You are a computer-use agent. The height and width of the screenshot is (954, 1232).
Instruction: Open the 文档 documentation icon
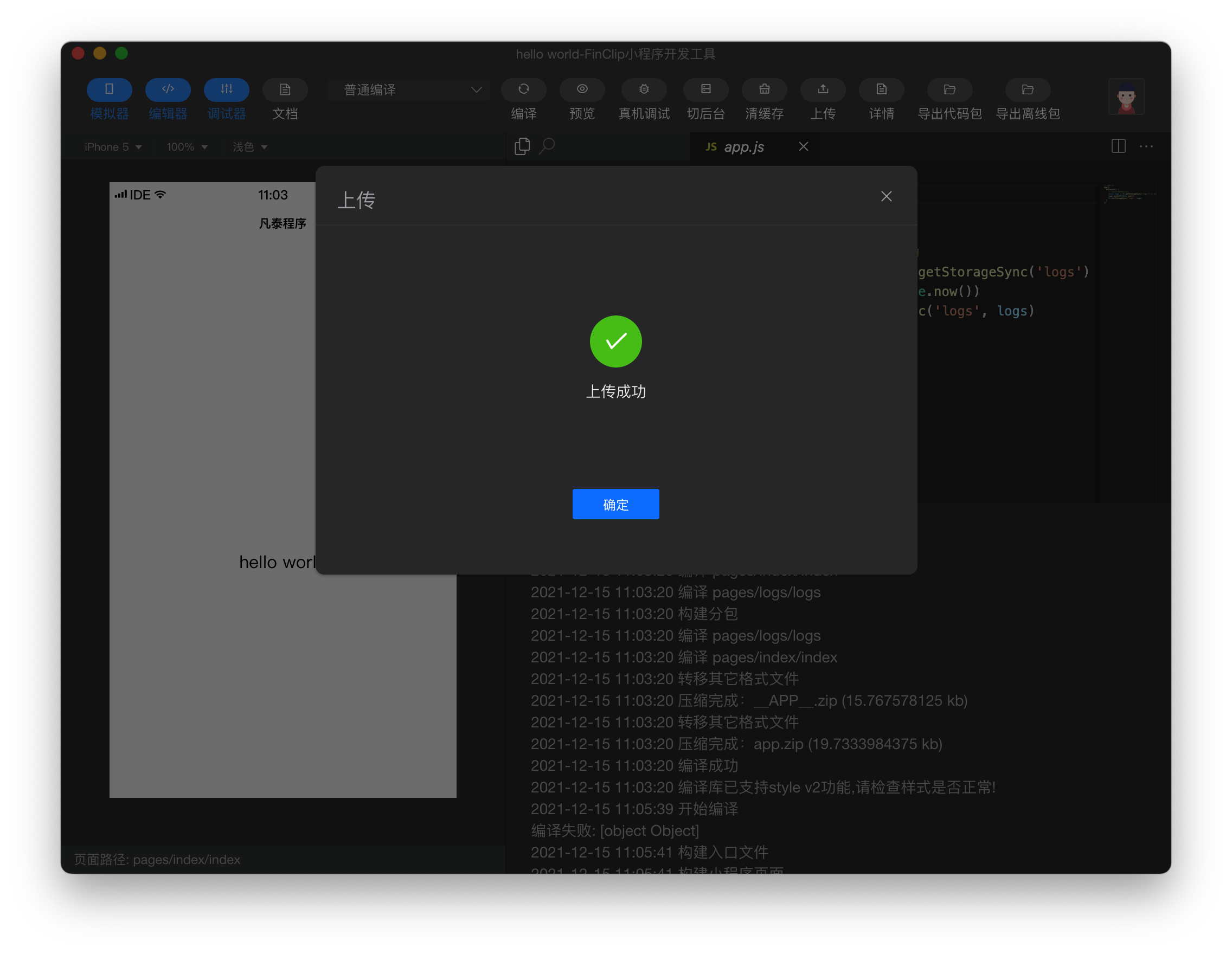tap(285, 89)
